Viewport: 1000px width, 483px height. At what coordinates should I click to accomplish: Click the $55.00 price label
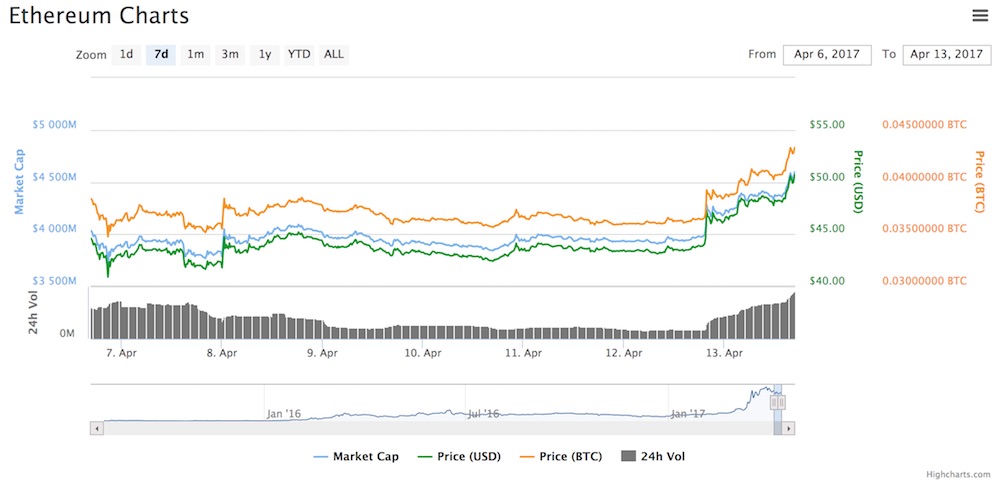click(x=827, y=124)
